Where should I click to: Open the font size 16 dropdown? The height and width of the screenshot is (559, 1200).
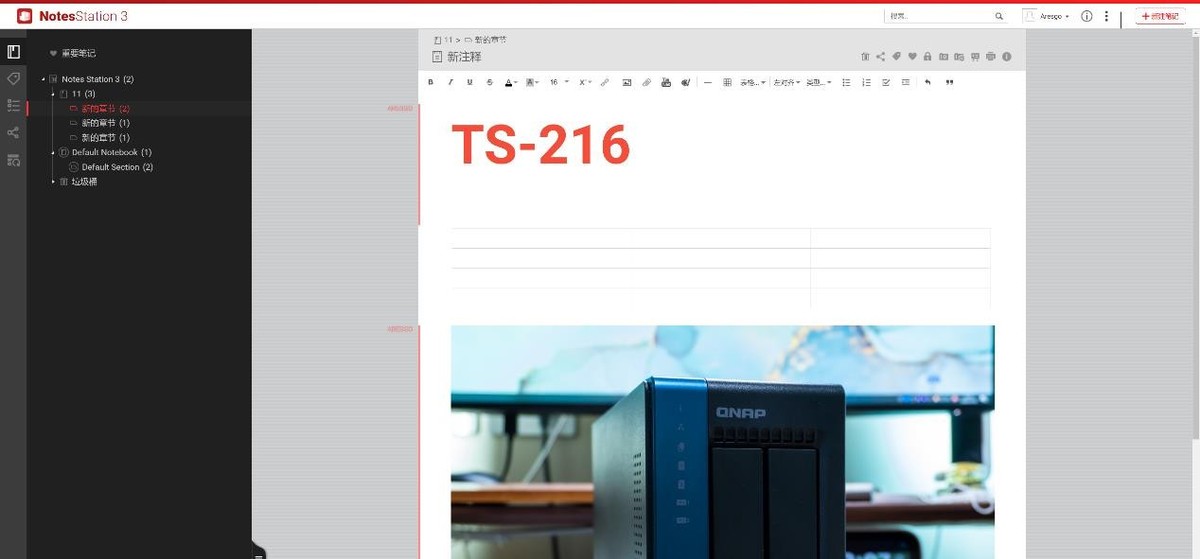[558, 82]
